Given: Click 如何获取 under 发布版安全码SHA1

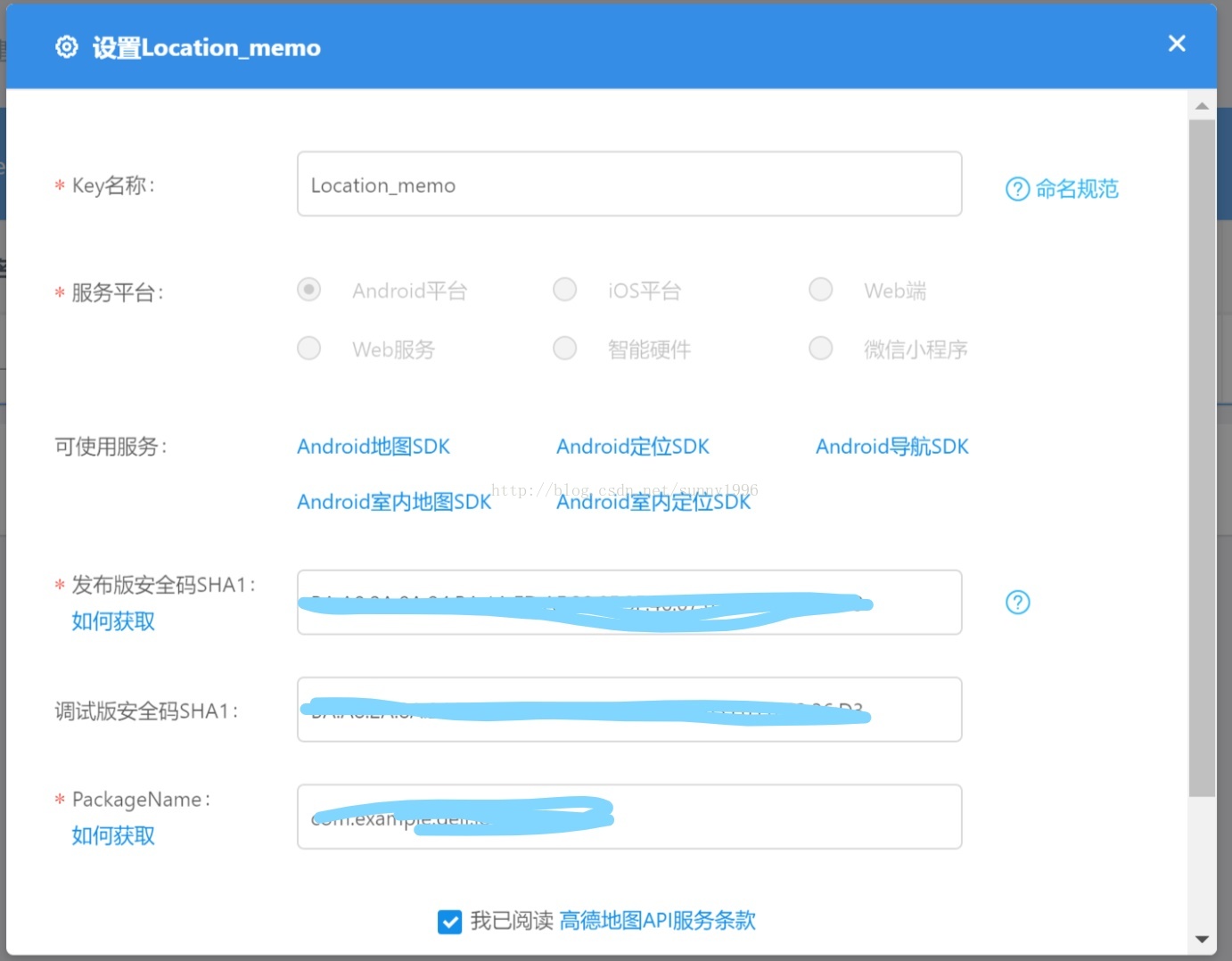Looking at the screenshot, I should 113,621.
